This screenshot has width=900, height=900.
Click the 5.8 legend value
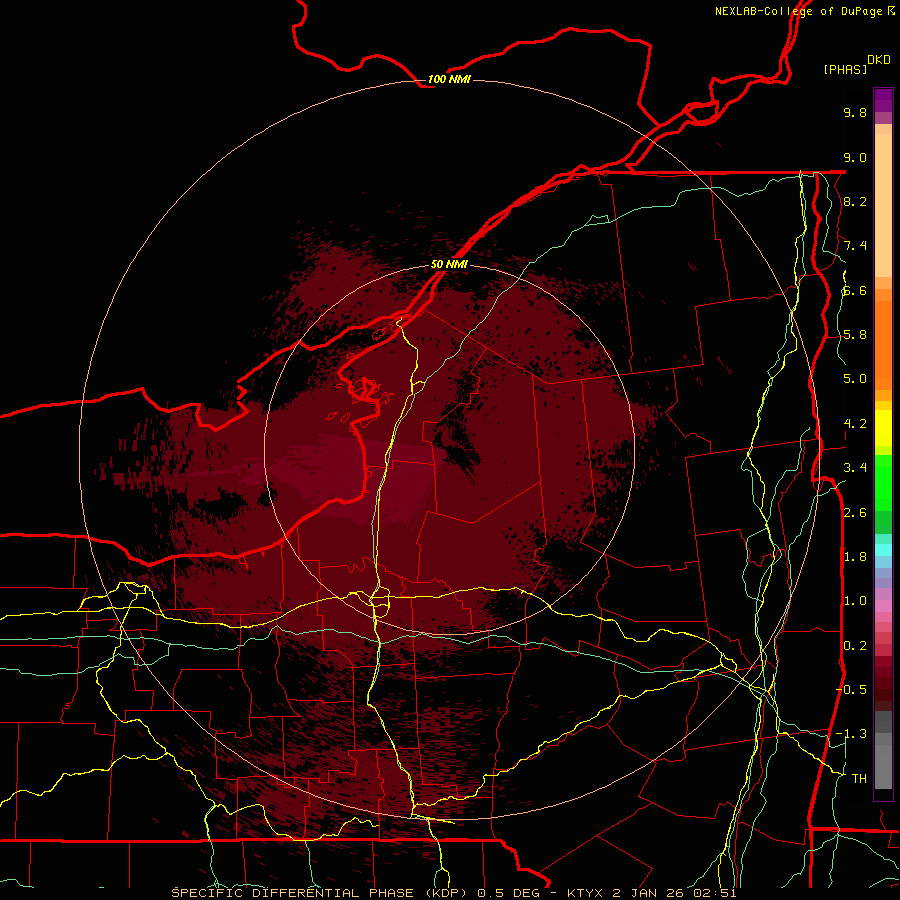click(x=855, y=335)
